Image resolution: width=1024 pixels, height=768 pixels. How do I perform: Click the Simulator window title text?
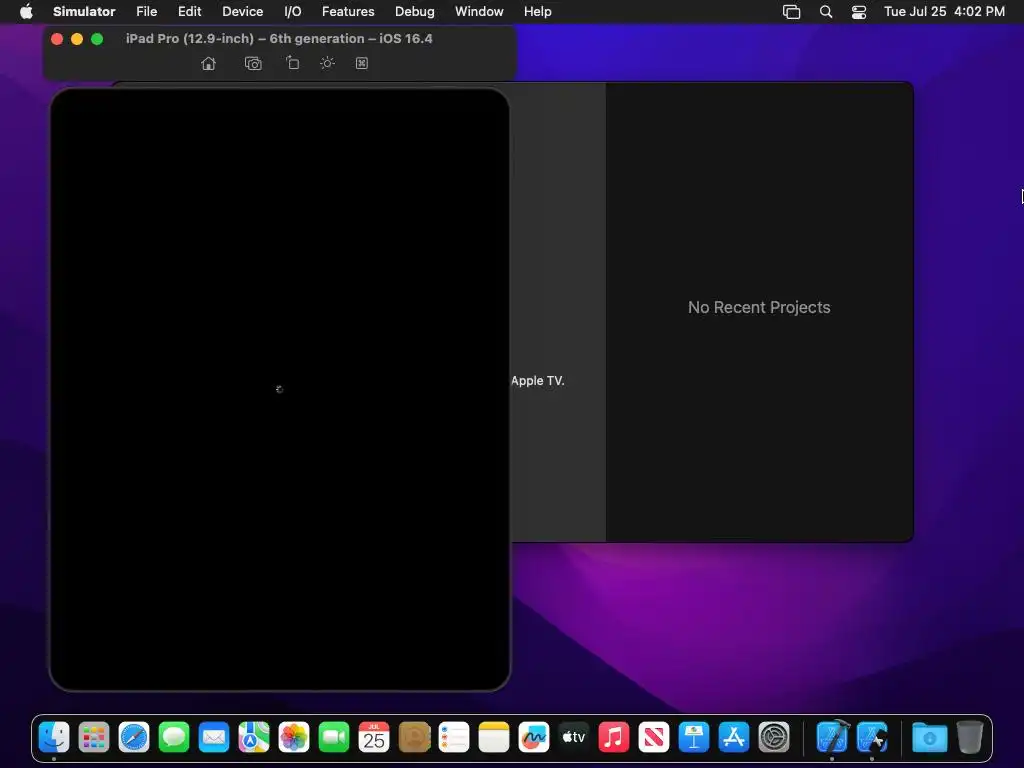(x=279, y=39)
